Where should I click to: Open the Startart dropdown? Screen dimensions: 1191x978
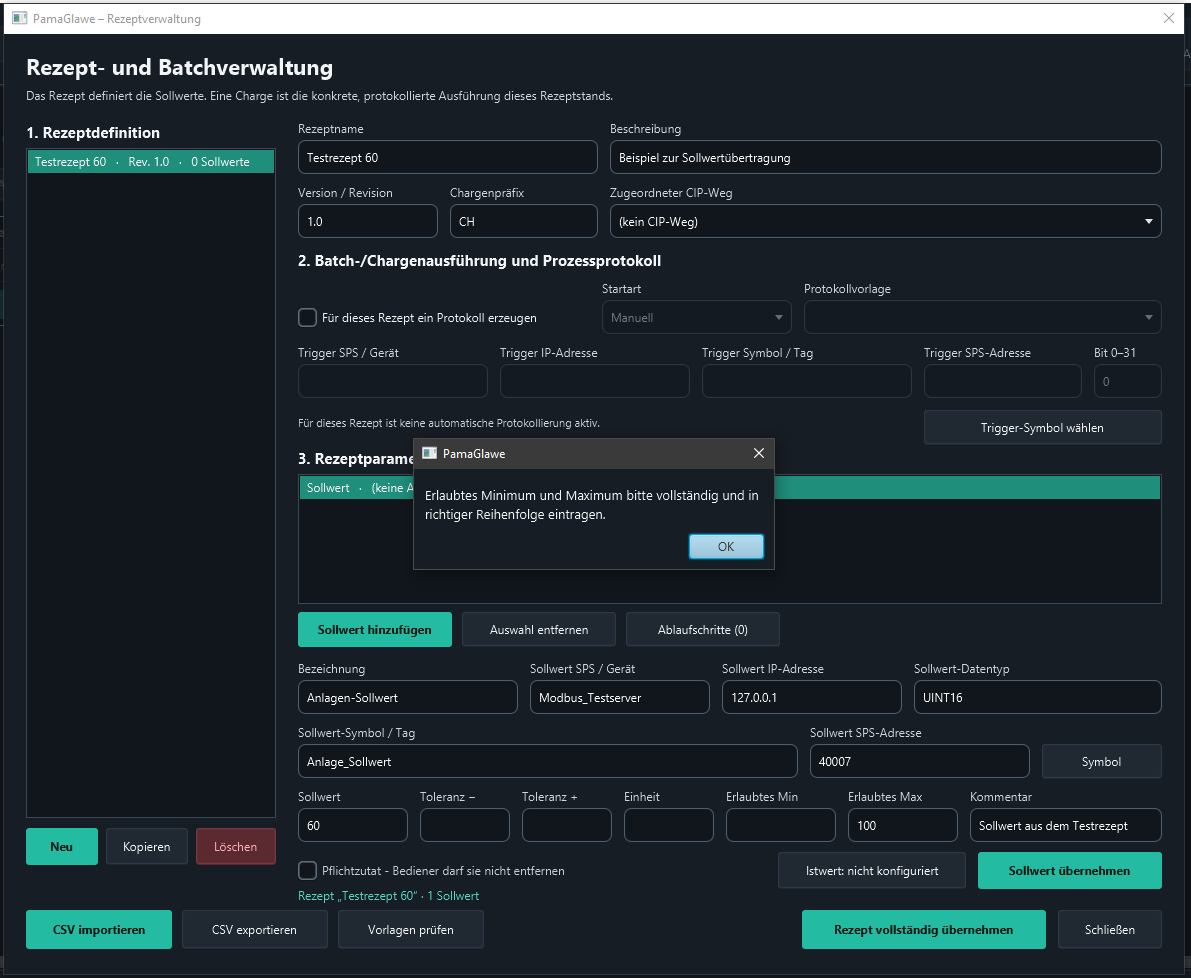point(696,317)
